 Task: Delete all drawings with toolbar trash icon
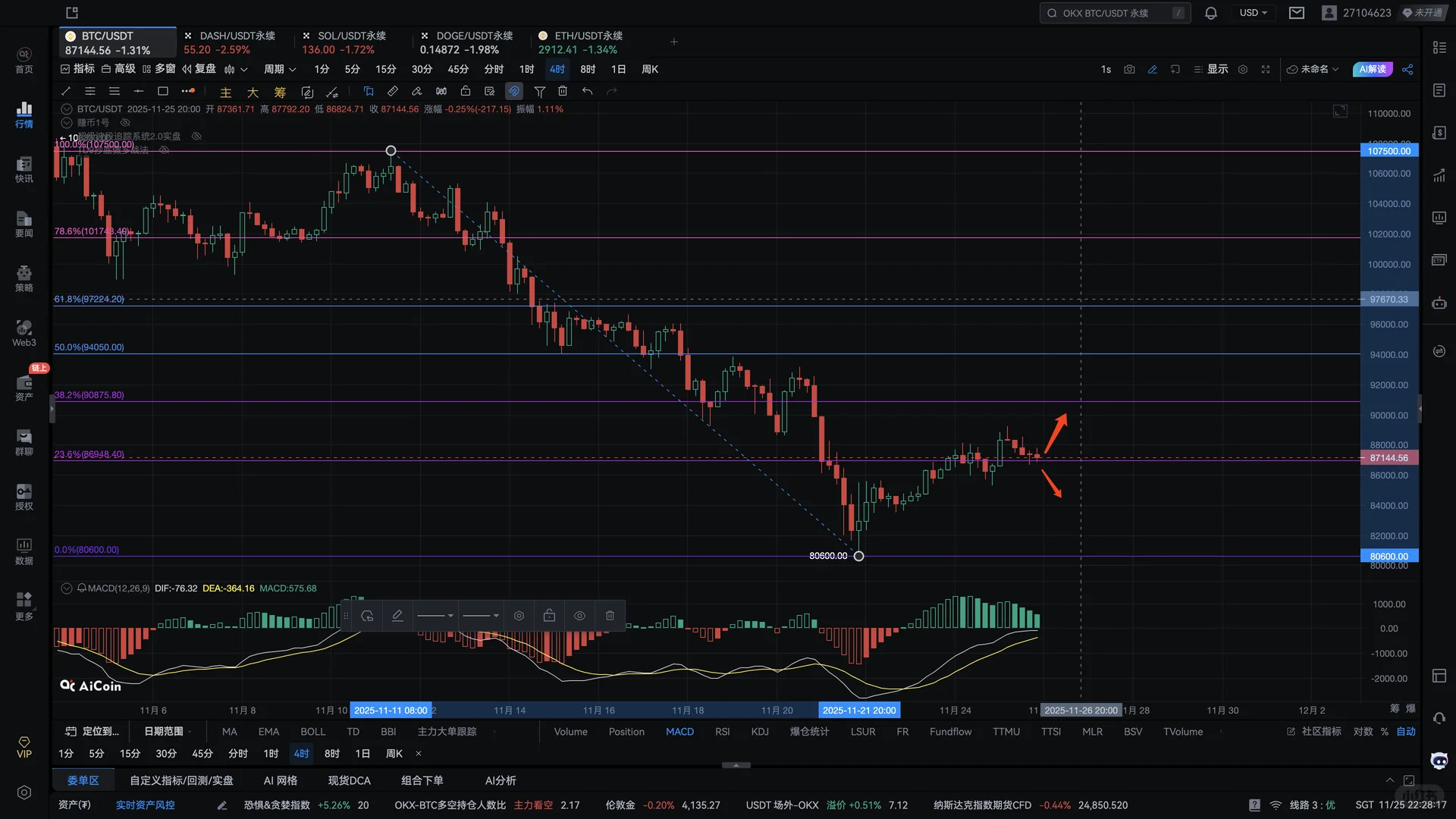tap(563, 91)
